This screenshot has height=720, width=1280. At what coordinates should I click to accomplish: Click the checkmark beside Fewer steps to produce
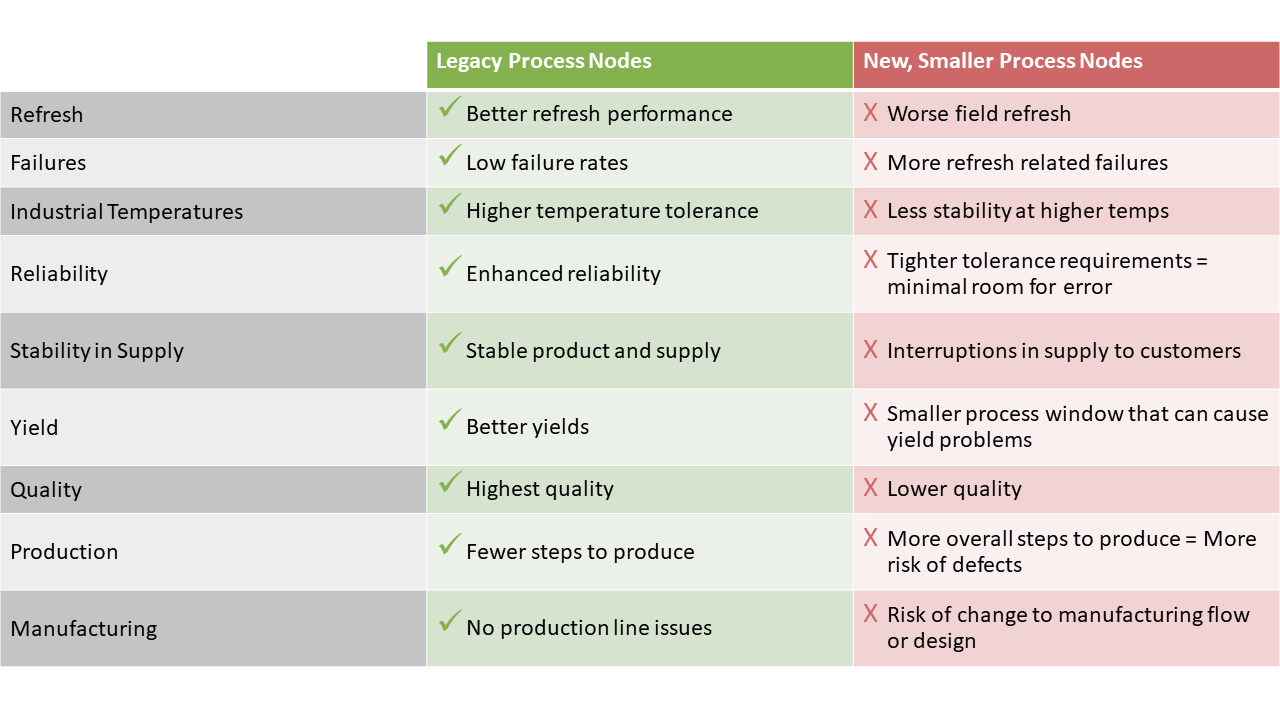450,545
